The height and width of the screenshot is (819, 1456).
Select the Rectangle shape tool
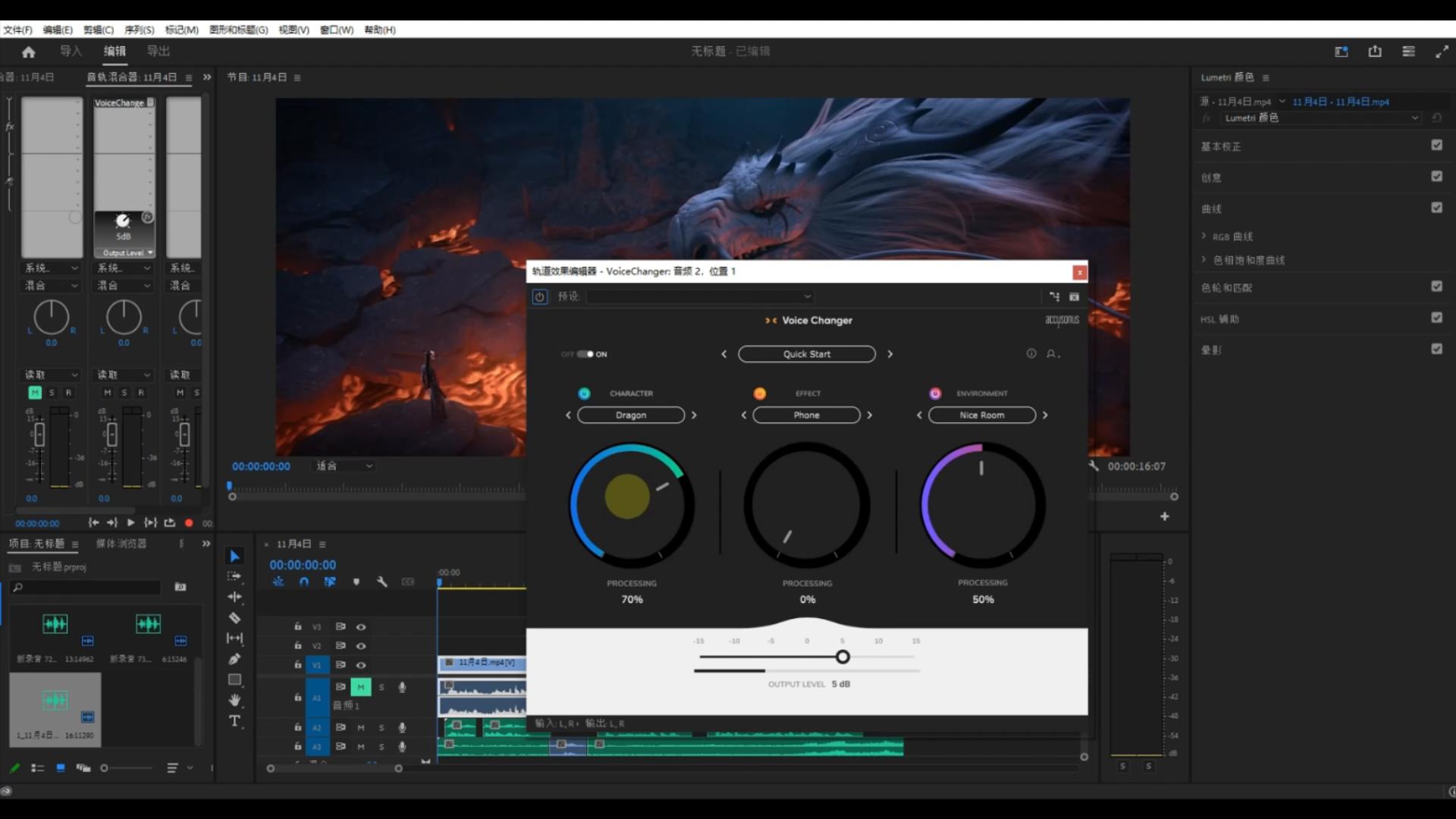point(235,679)
